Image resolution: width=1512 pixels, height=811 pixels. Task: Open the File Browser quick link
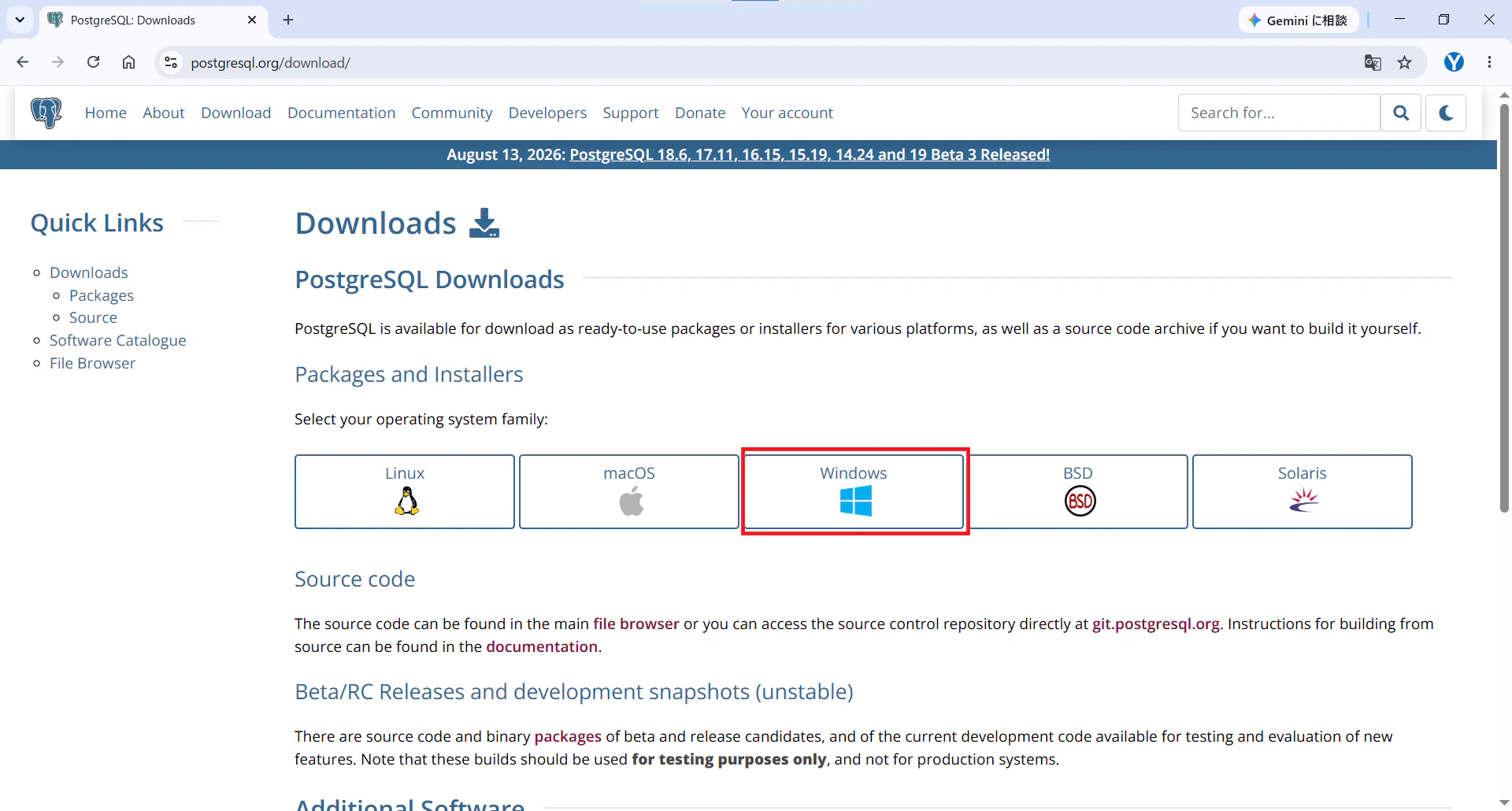92,363
